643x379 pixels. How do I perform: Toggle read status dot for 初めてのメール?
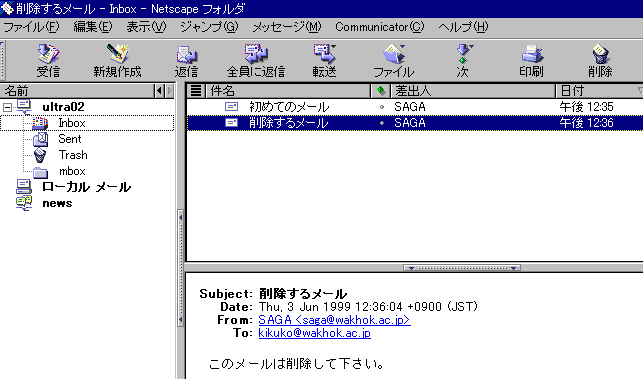coord(382,107)
